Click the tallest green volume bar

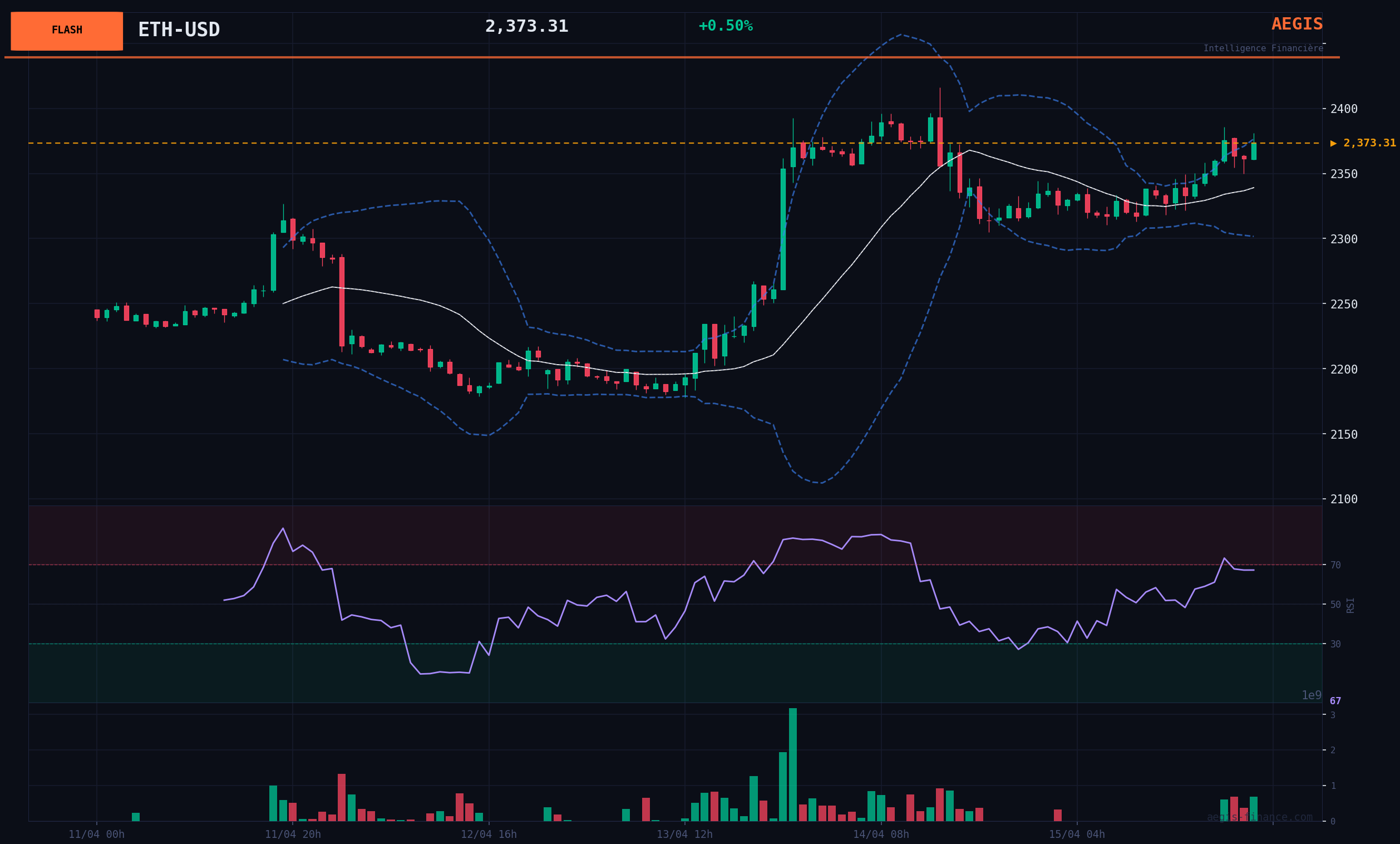tap(792, 764)
